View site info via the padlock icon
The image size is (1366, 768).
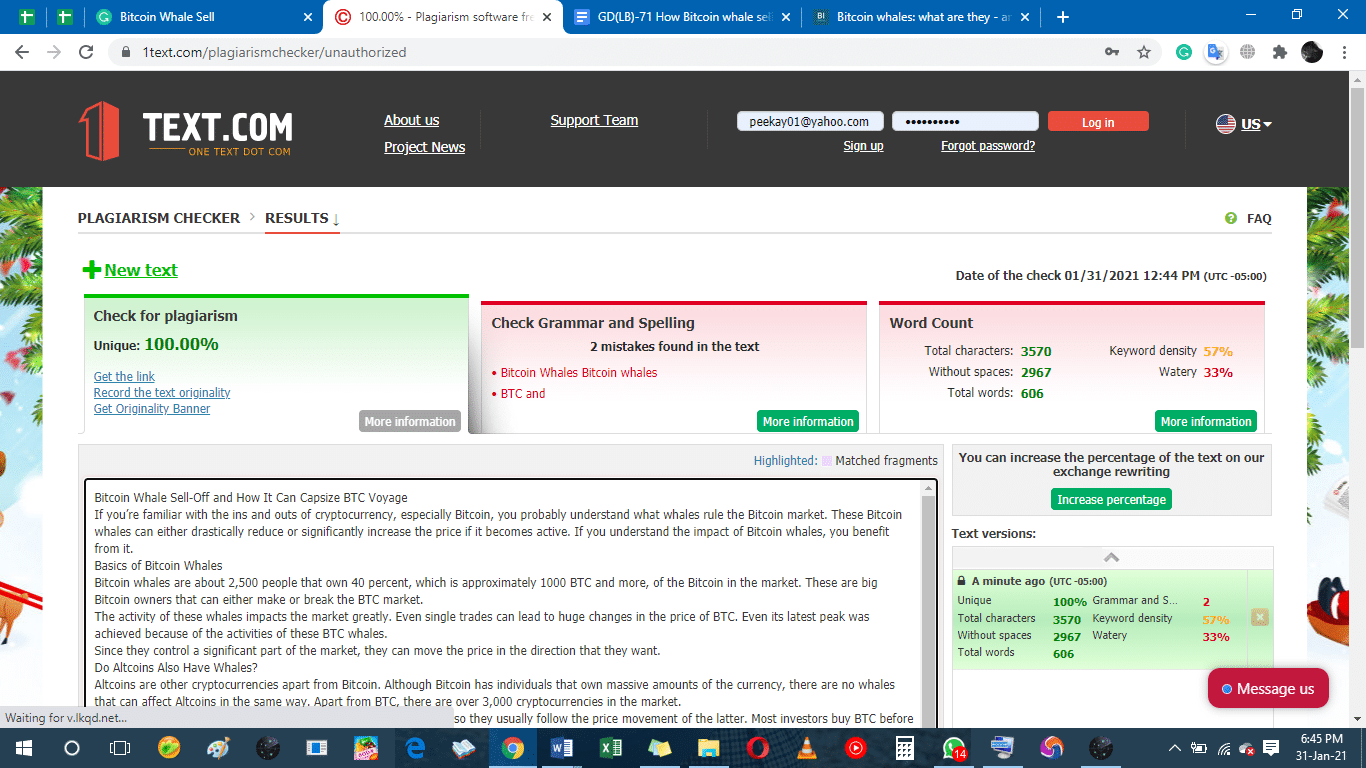click(x=125, y=52)
